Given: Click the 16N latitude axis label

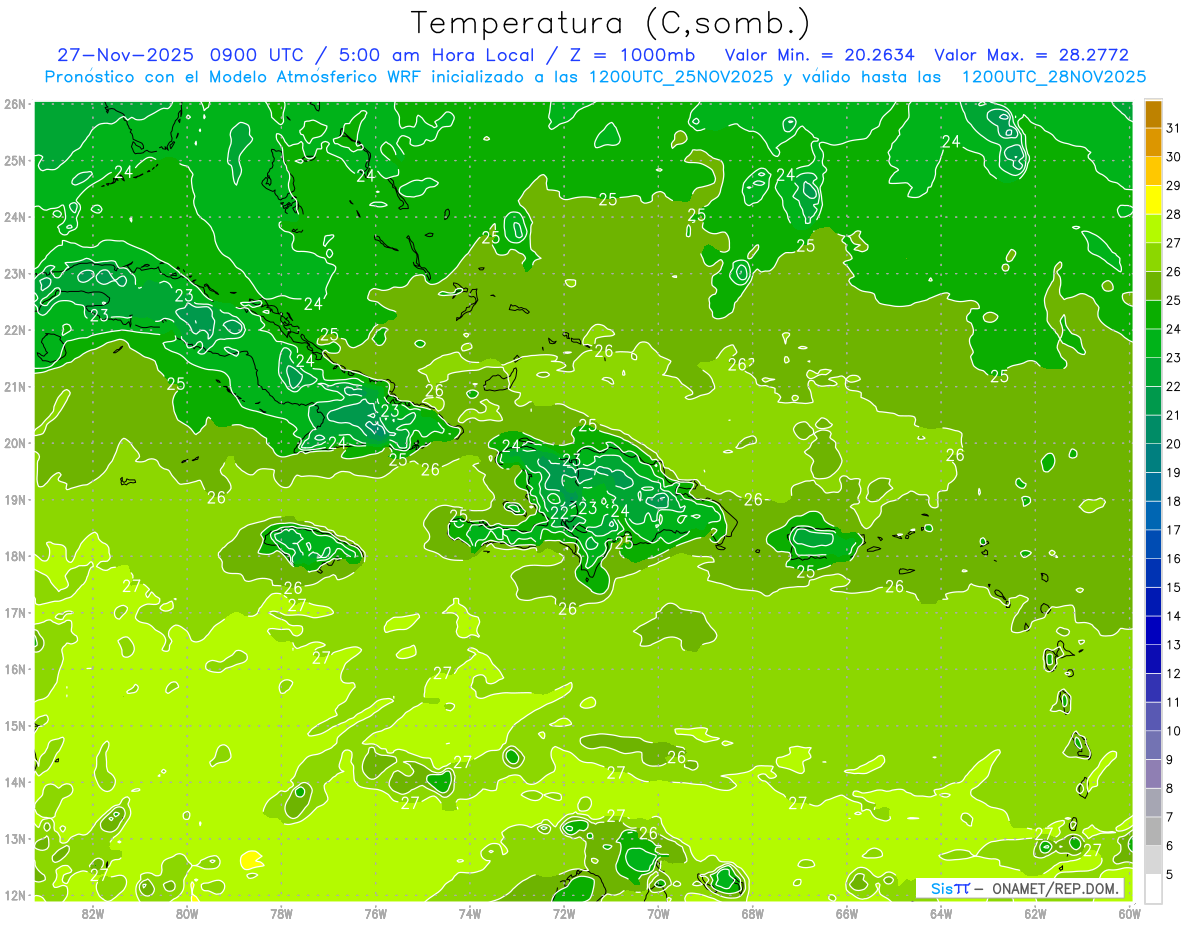Looking at the screenshot, I should tap(15, 669).
